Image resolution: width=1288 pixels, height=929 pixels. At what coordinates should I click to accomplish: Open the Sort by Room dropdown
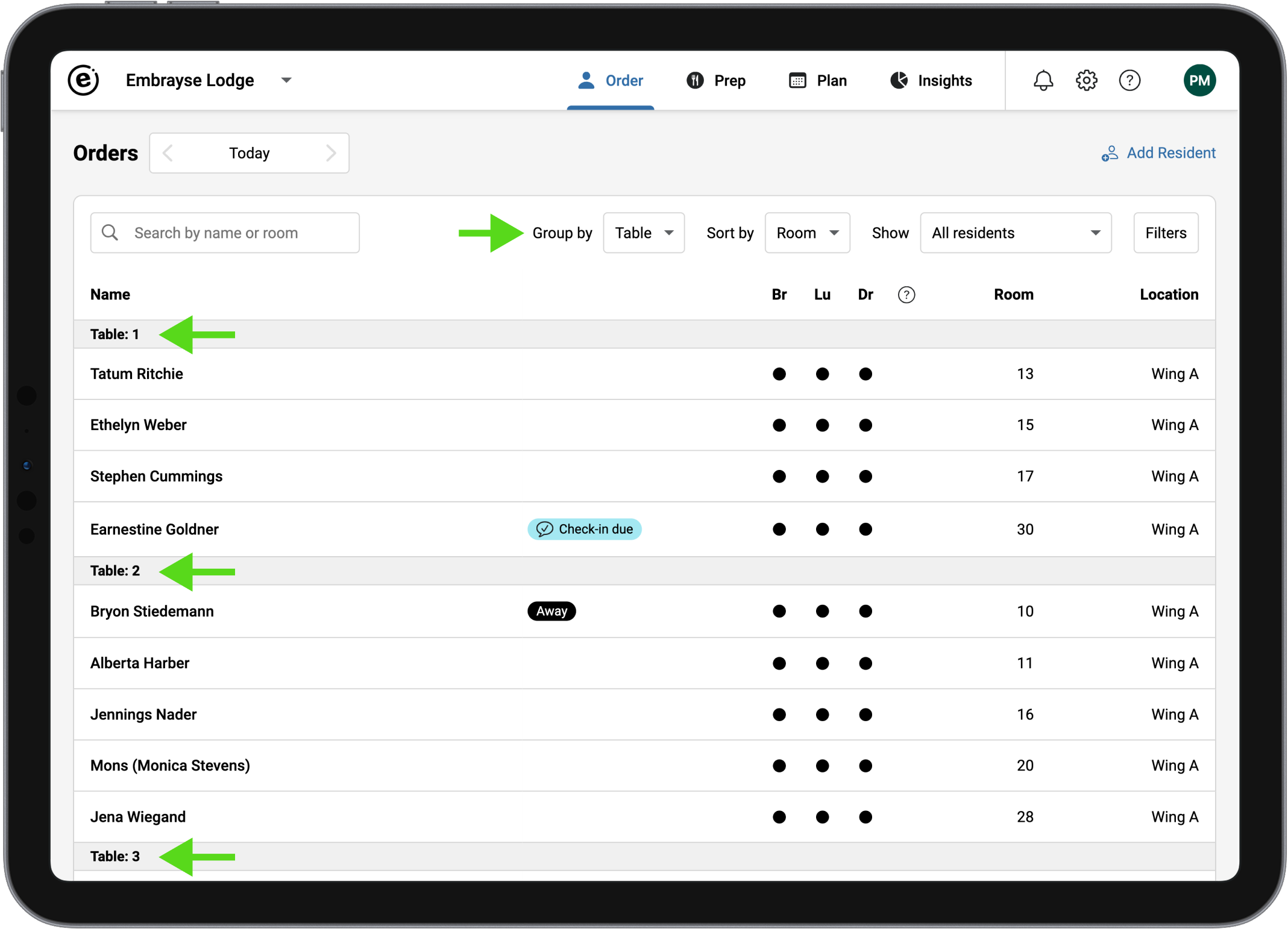click(806, 233)
